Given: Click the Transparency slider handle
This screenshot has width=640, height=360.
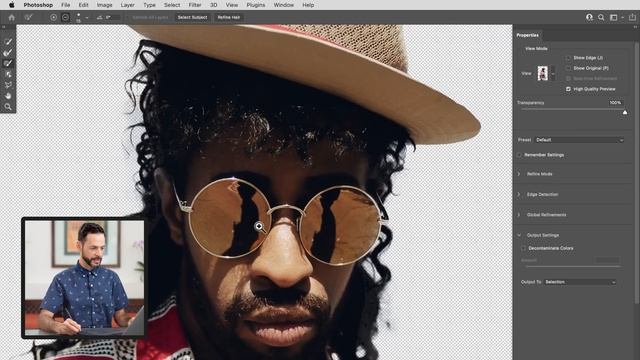Looking at the screenshot, I should [x=625, y=112].
